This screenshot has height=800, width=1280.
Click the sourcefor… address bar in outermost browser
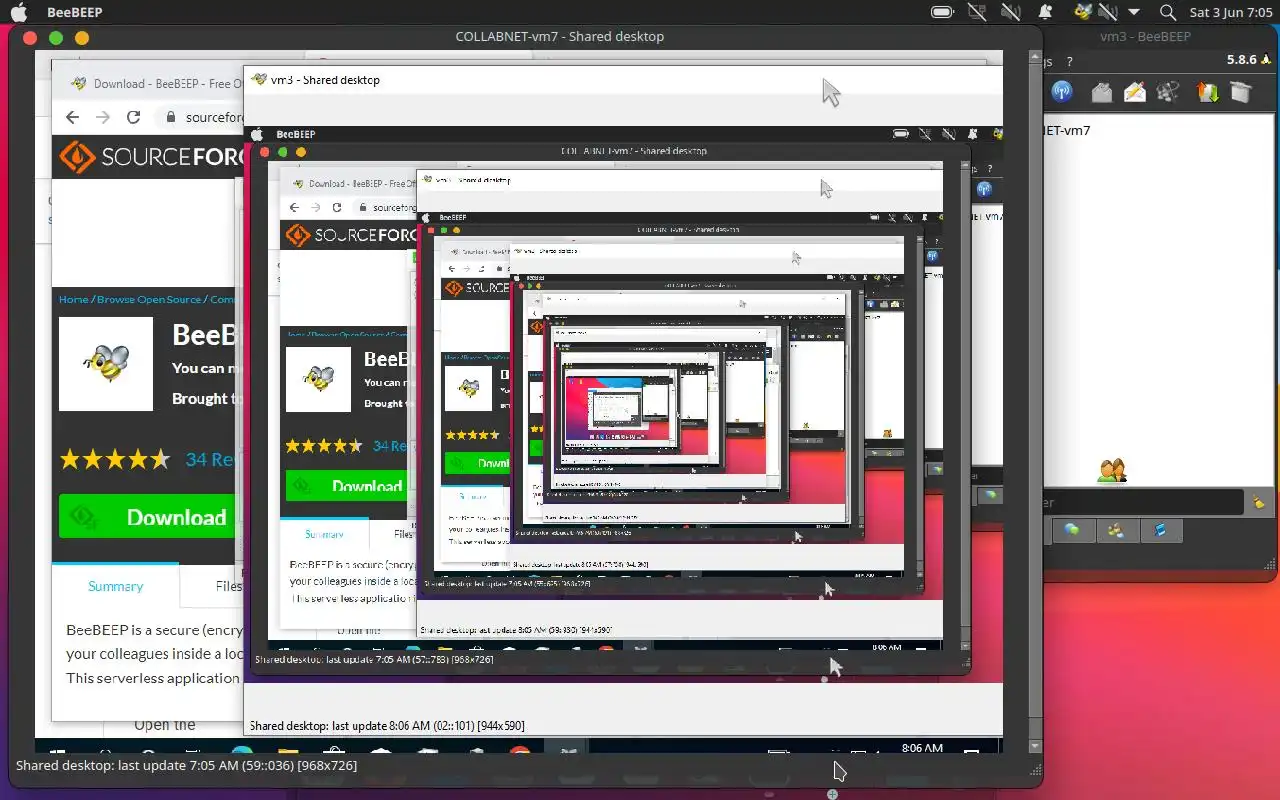pos(200,117)
